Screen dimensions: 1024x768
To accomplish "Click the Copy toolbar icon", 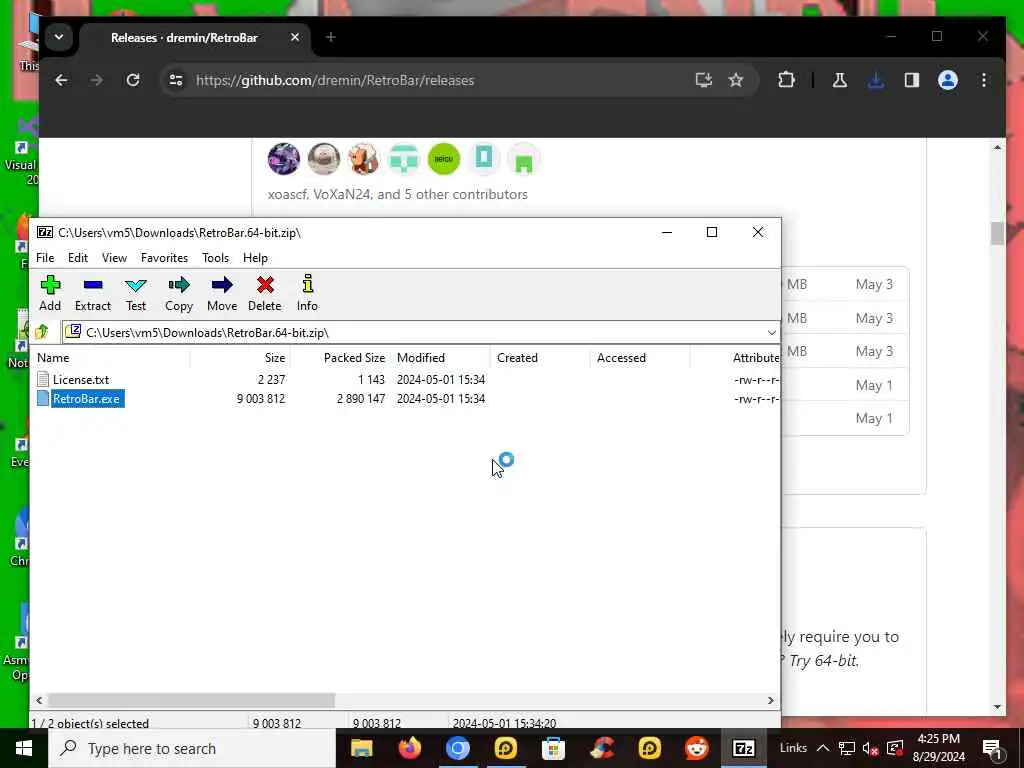I will click(x=178, y=293).
